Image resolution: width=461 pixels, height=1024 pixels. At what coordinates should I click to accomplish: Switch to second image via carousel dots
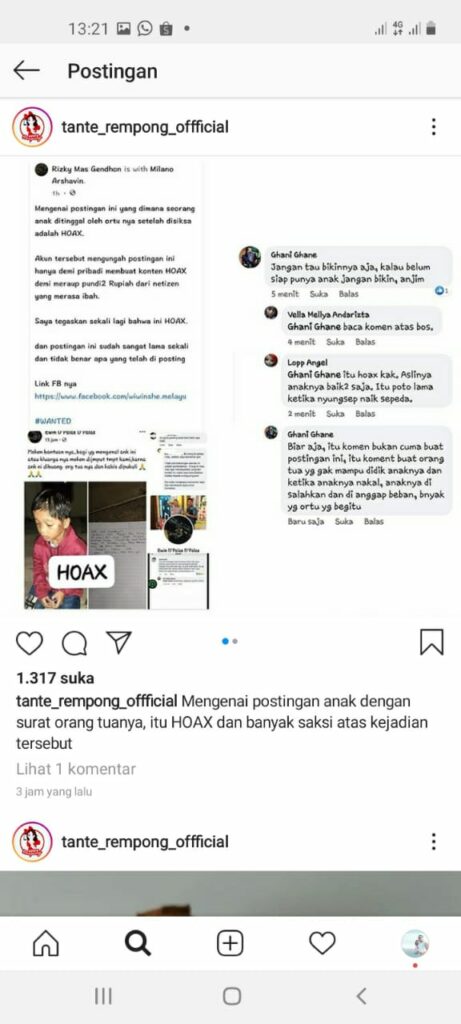click(235, 641)
